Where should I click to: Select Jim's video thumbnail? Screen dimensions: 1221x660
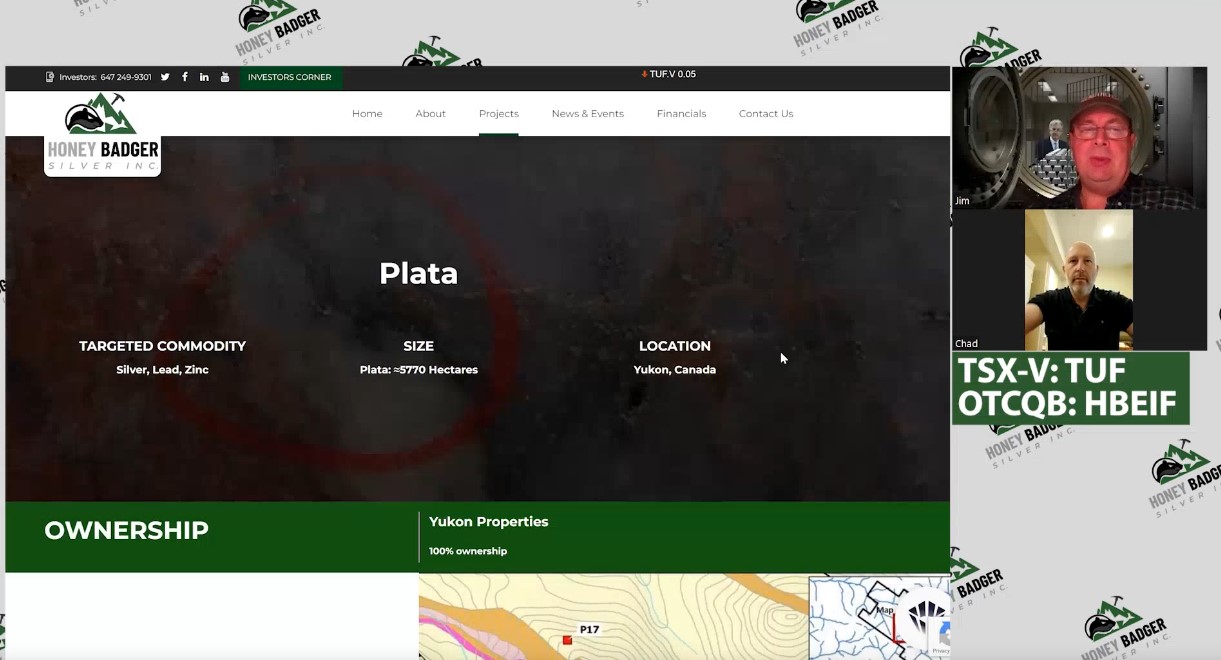1079,138
